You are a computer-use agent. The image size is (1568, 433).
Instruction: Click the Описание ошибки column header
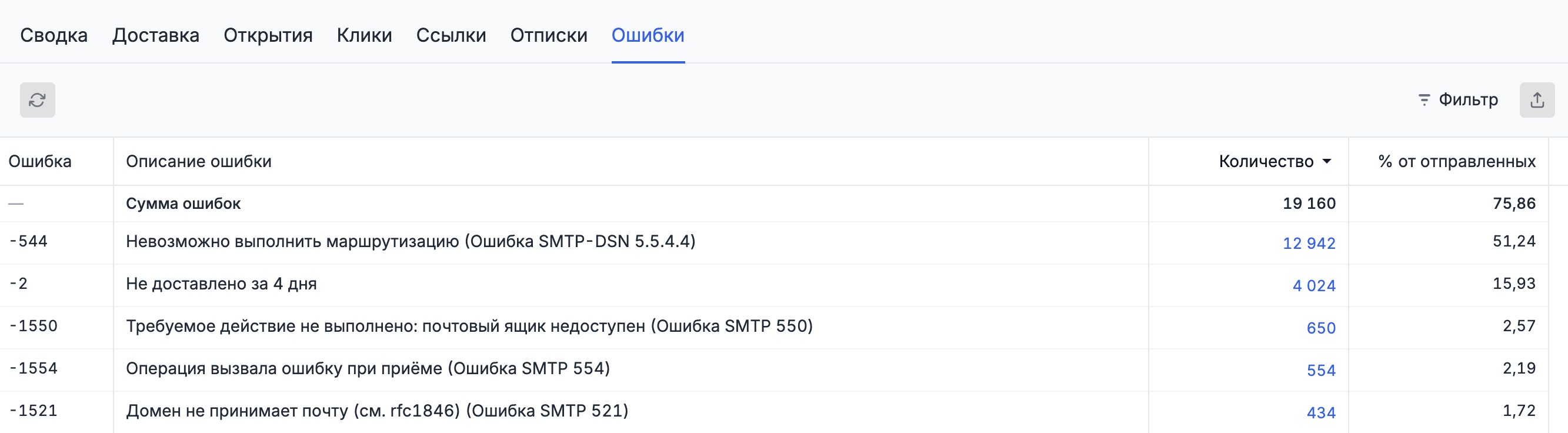(x=198, y=162)
